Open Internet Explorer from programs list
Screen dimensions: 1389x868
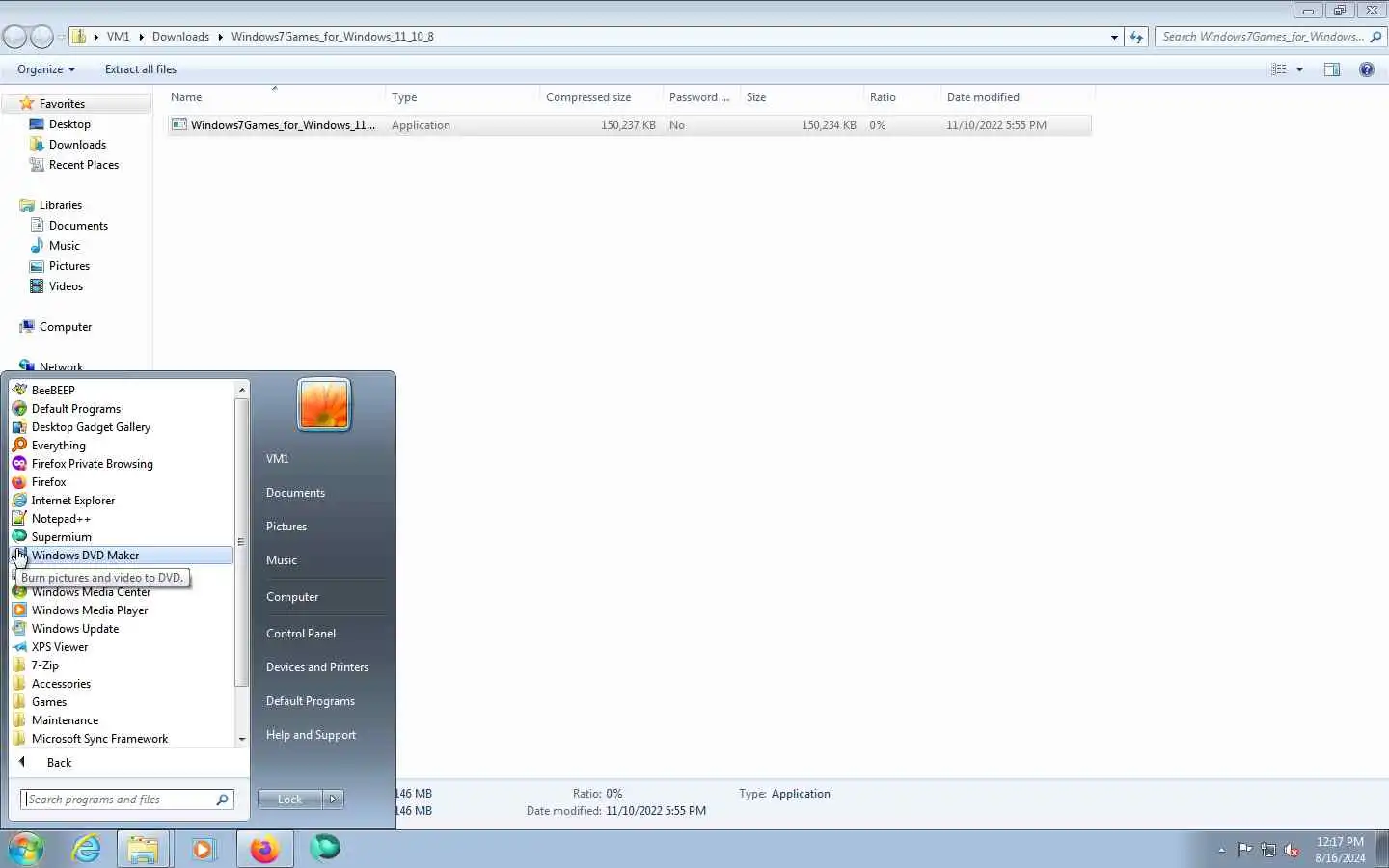tap(72, 500)
